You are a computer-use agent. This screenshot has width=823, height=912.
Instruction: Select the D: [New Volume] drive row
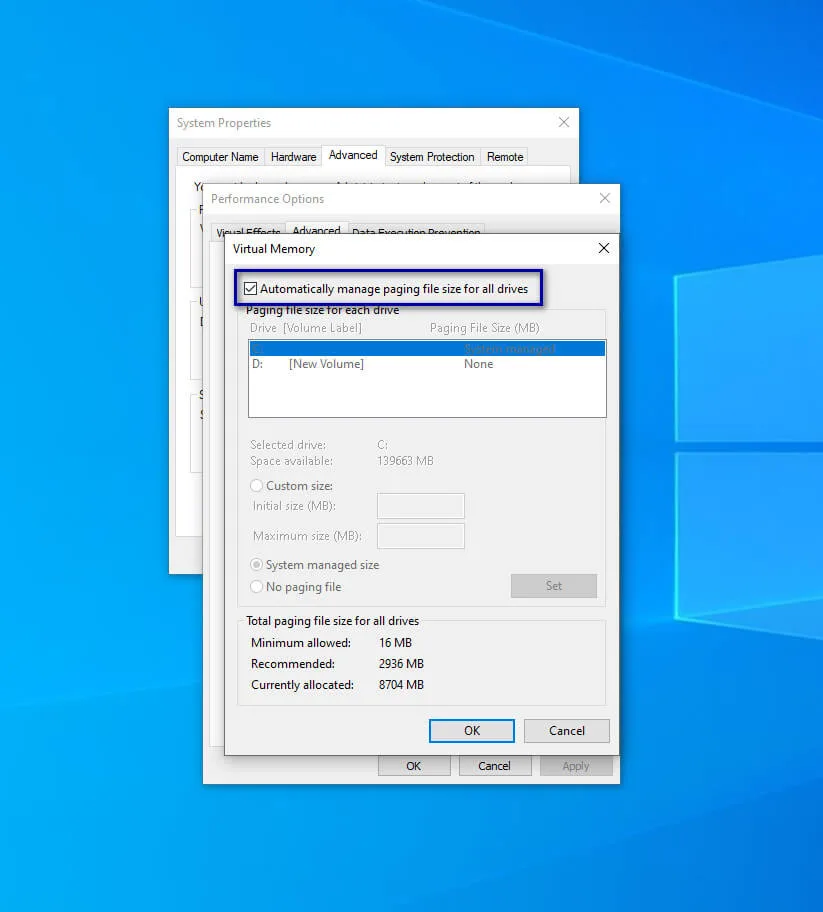[x=427, y=364]
